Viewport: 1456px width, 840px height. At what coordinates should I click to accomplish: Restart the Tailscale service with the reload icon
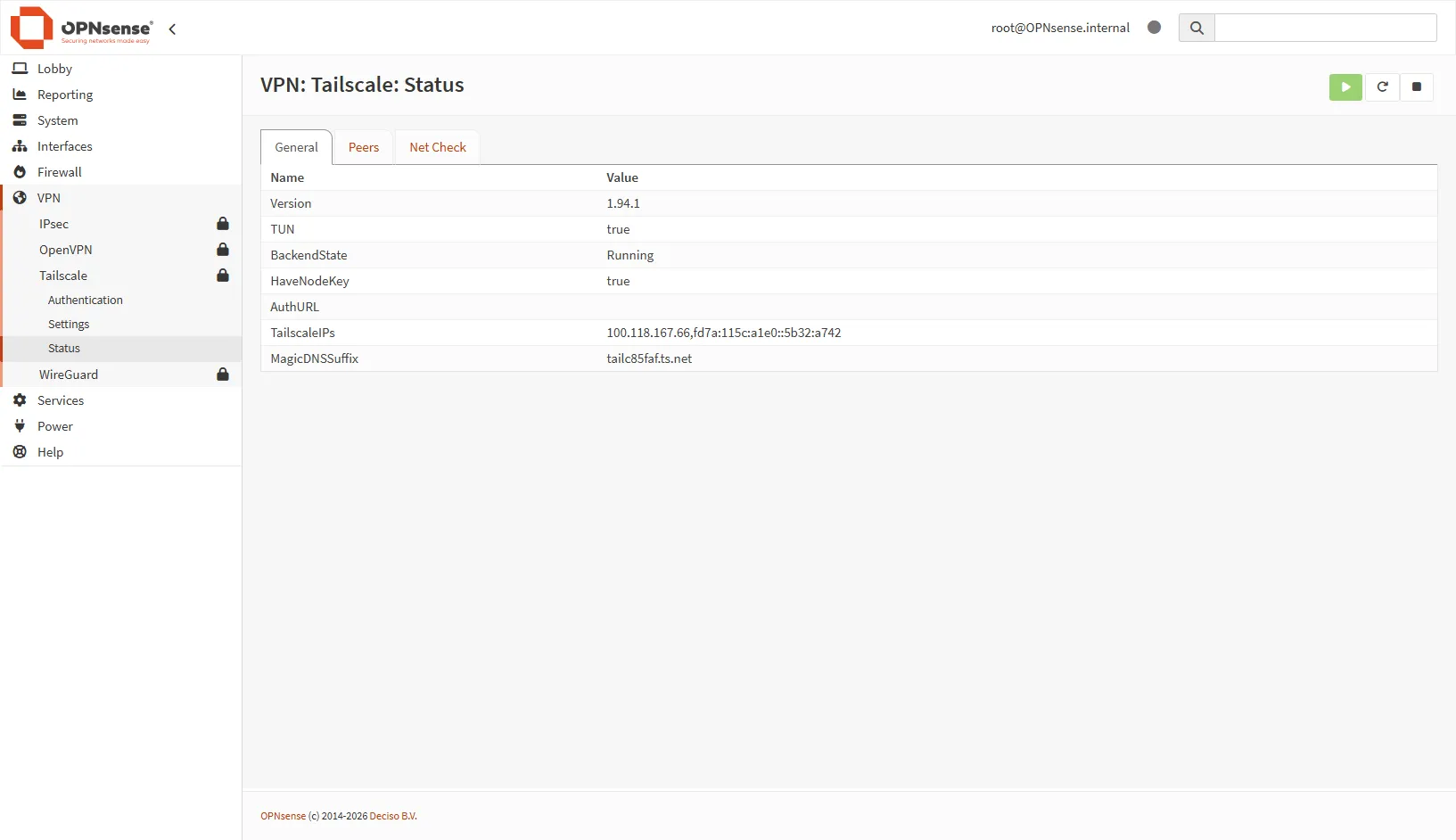[x=1382, y=87]
